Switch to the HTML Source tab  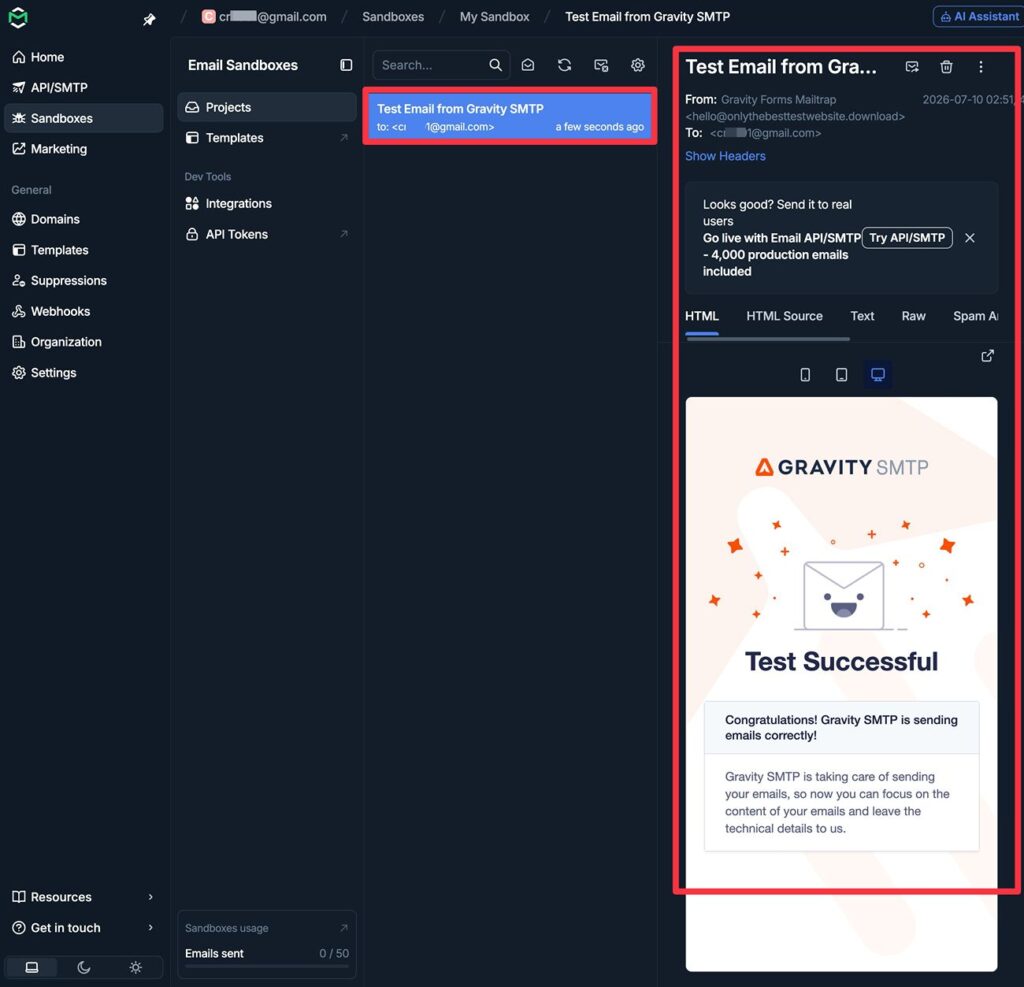(784, 316)
